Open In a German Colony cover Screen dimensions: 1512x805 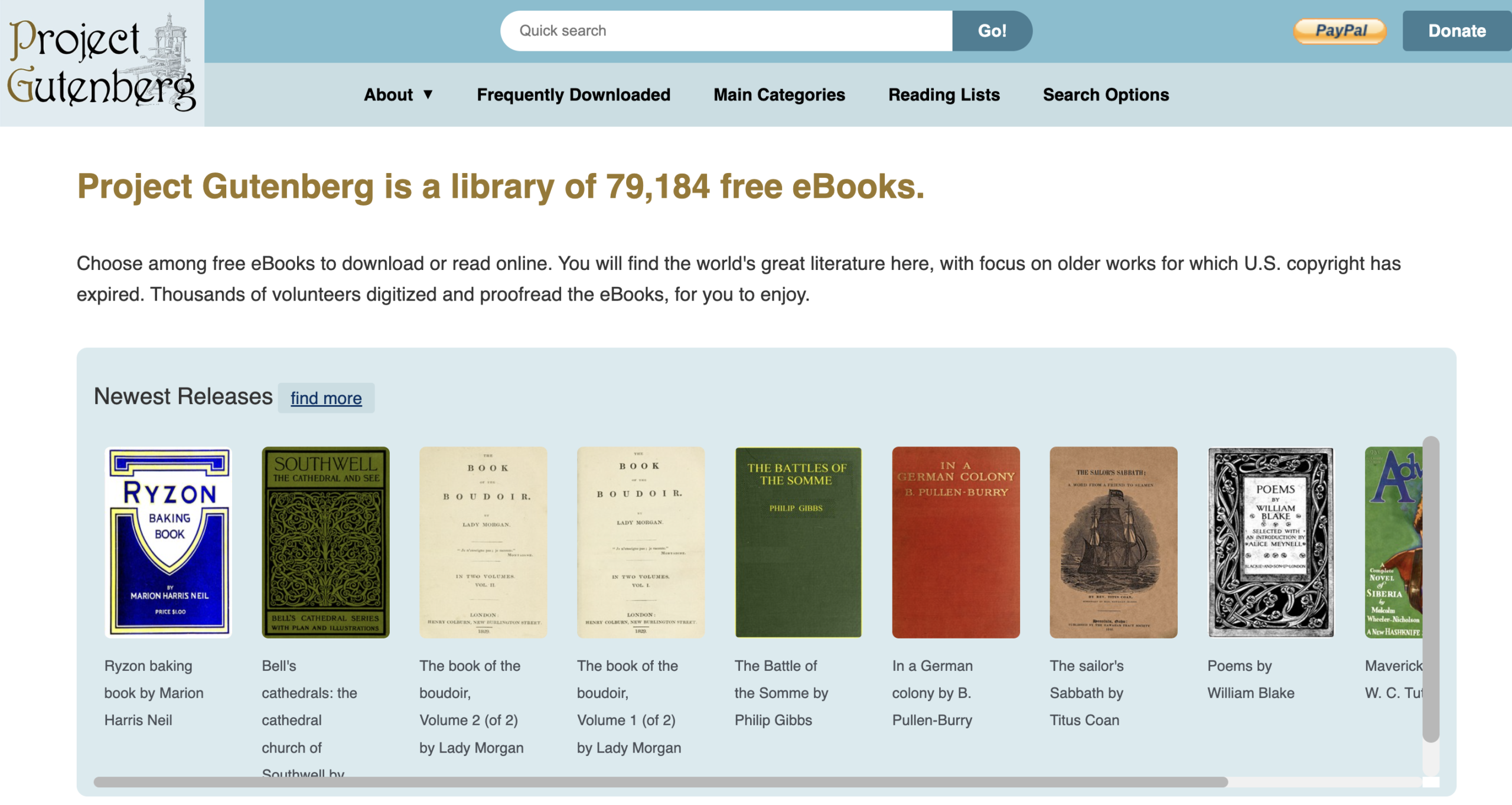pos(956,542)
